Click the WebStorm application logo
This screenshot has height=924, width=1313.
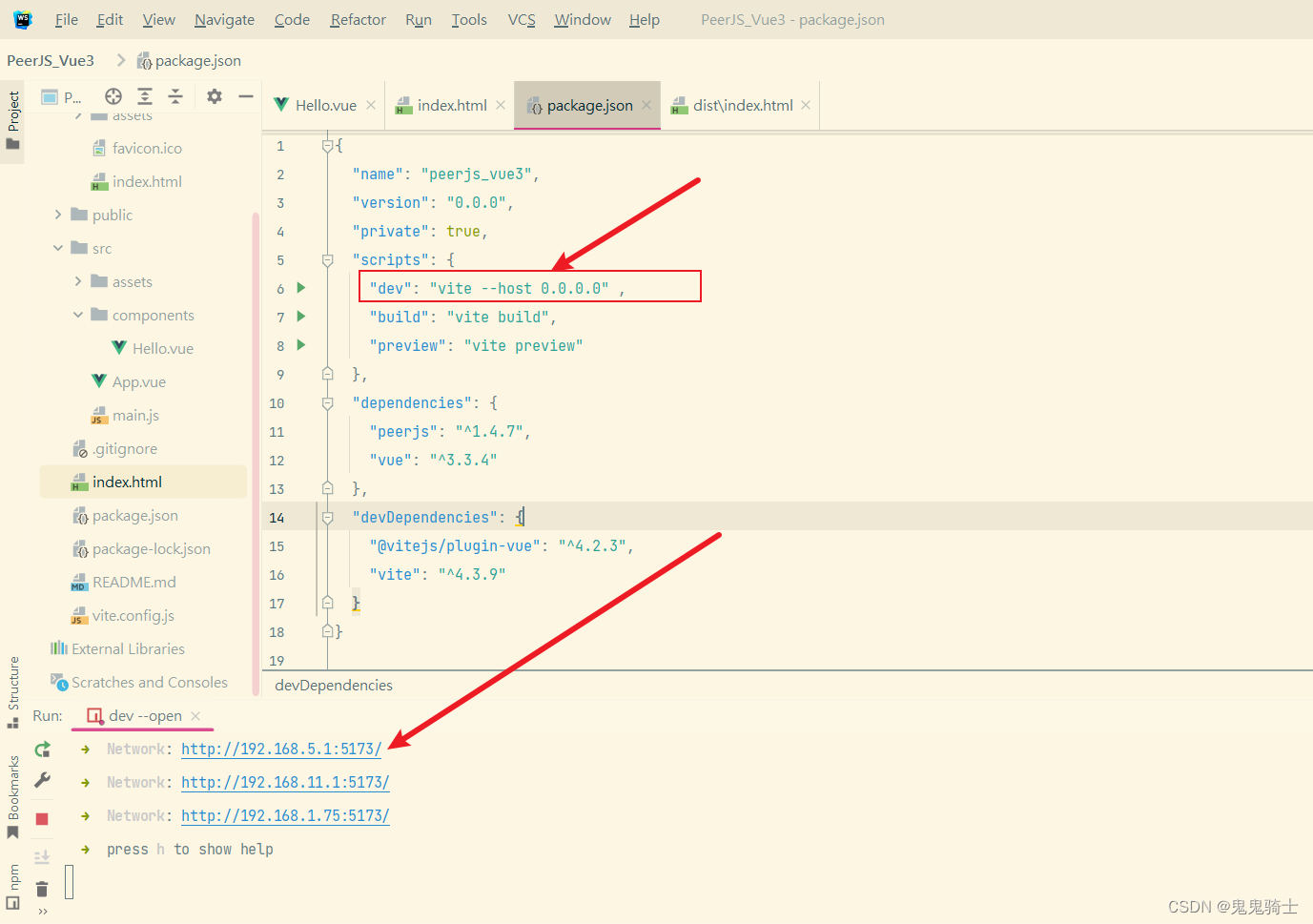pyautogui.click(x=23, y=19)
